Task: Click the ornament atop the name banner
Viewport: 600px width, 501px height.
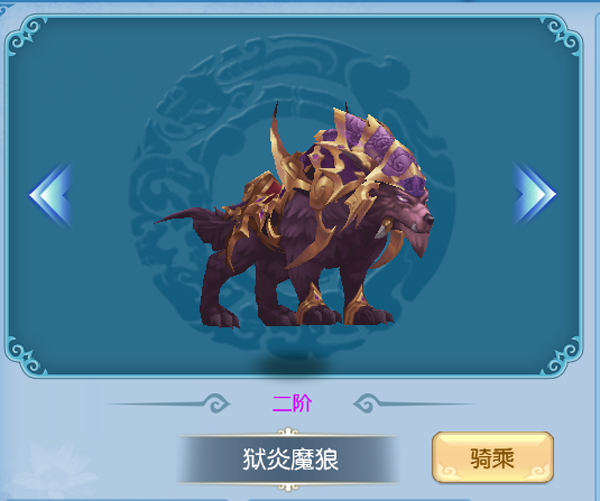Action: [288, 432]
